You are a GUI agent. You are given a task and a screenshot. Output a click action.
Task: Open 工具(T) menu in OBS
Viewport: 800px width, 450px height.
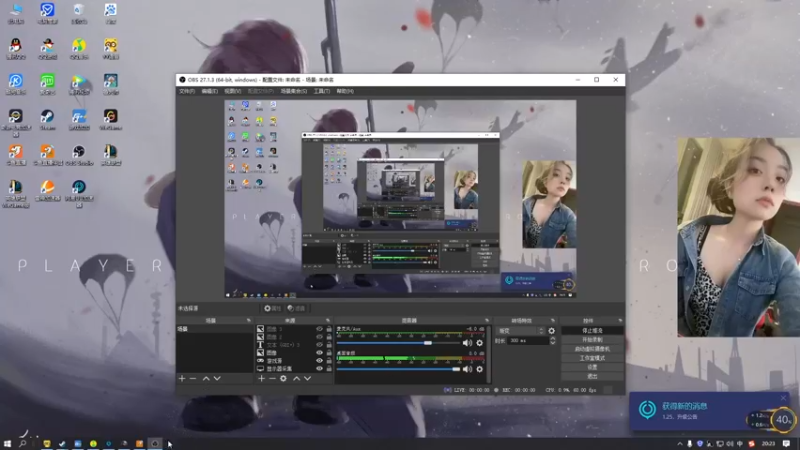click(321, 91)
